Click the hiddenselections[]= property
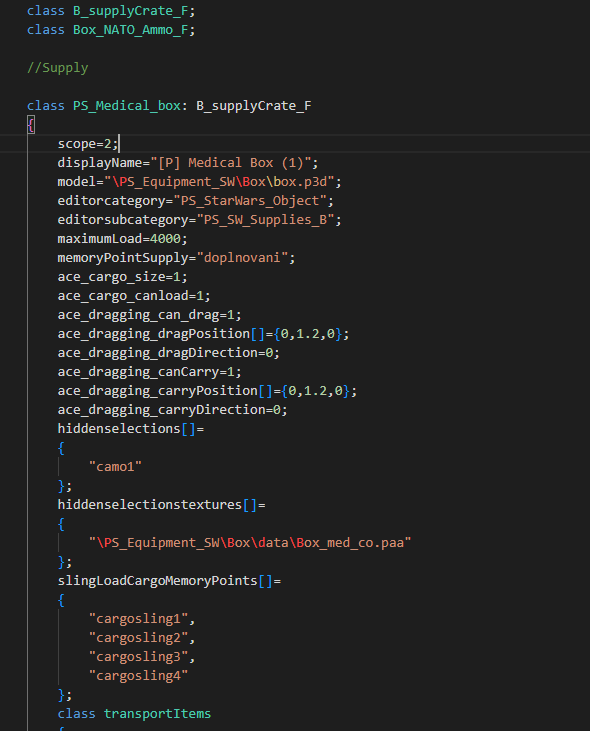The image size is (590, 731). coord(130,428)
